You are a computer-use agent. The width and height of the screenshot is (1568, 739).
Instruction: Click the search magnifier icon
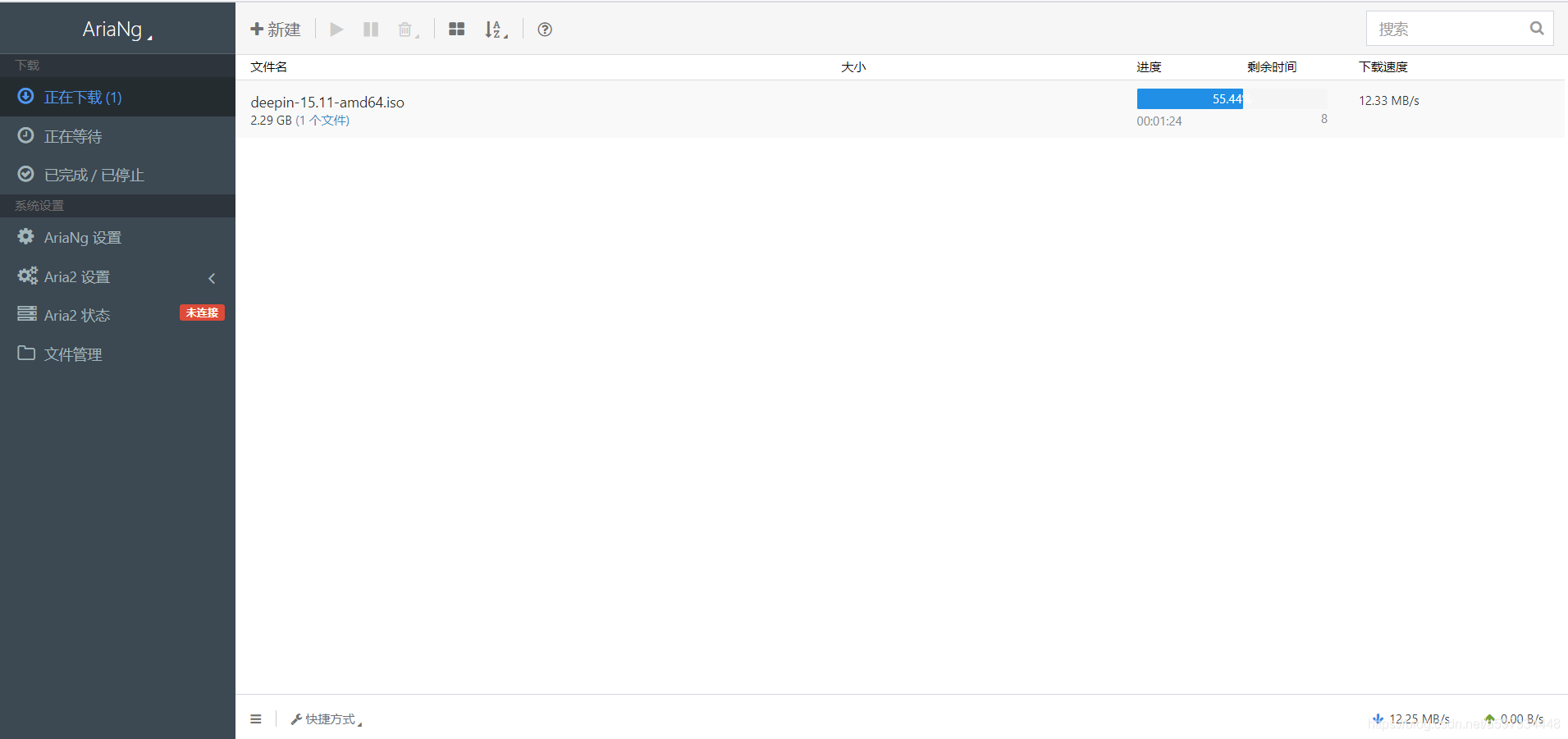[1537, 29]
